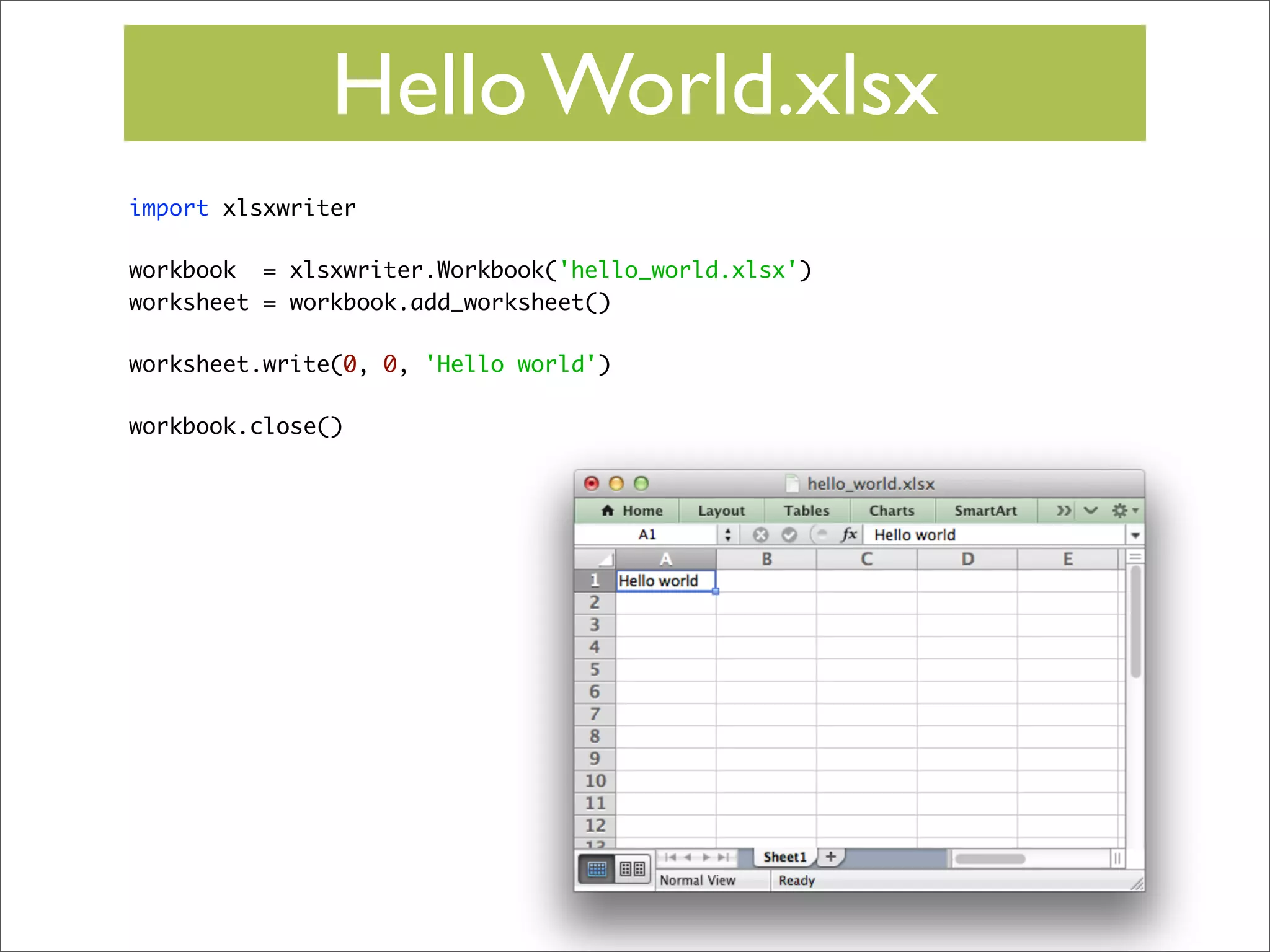
Task: Click cell A1 containing Hello world
Action: tap(666, 581)
